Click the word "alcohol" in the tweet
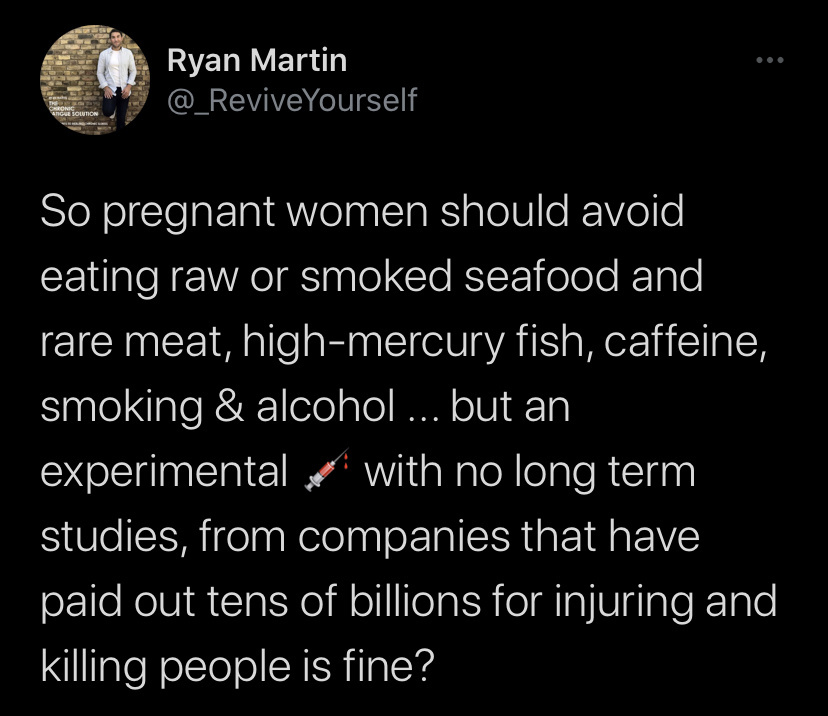Viewport: 828px width, 716px height. [x=326, y=407]
